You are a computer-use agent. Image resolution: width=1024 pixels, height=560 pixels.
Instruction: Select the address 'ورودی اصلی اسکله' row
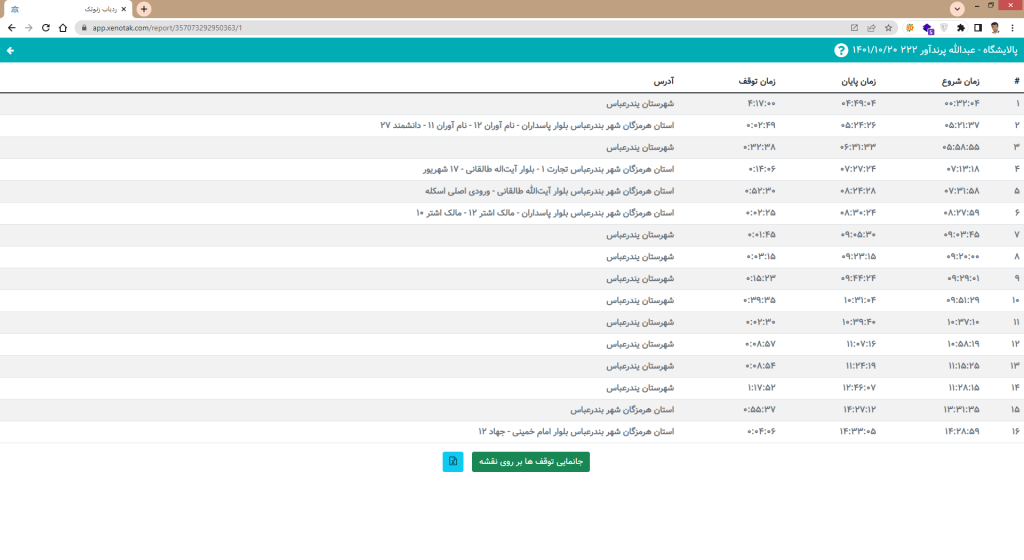[549, 191]
